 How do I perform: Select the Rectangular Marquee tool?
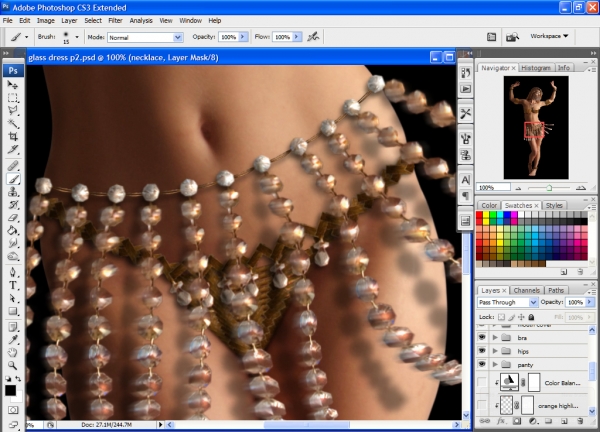[13, 98]
